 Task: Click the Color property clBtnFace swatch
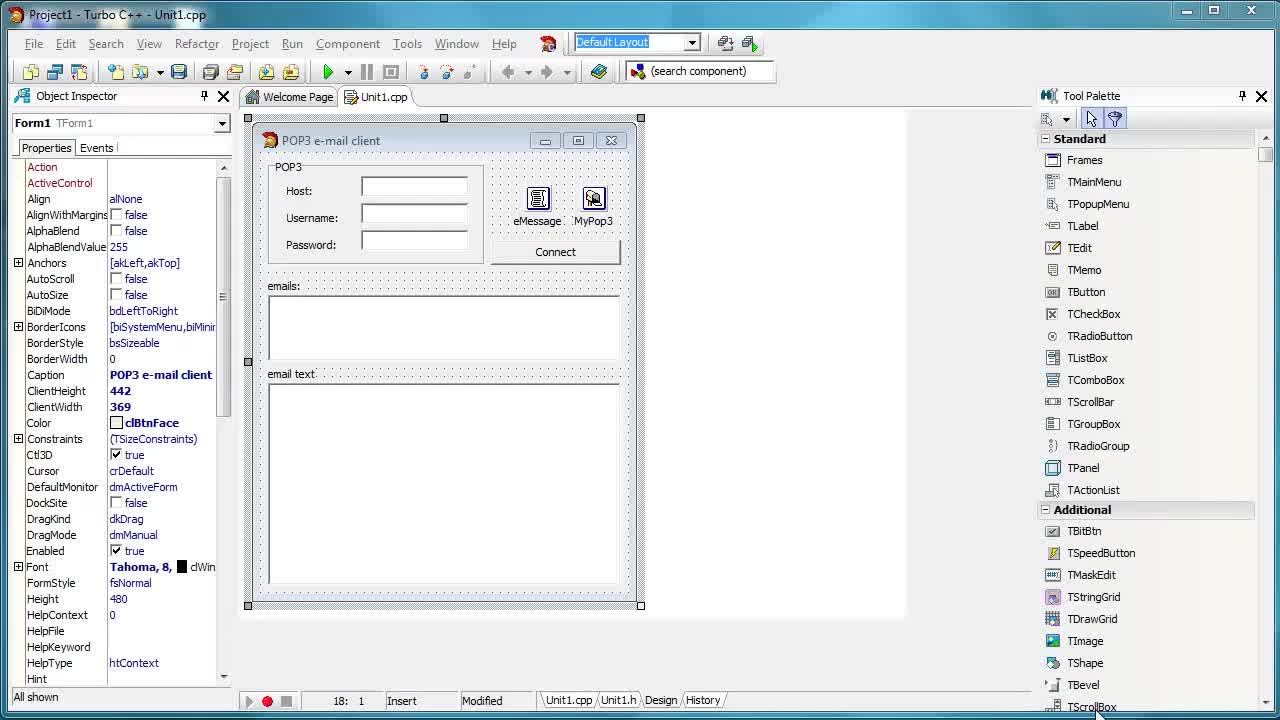click(116, 423)
